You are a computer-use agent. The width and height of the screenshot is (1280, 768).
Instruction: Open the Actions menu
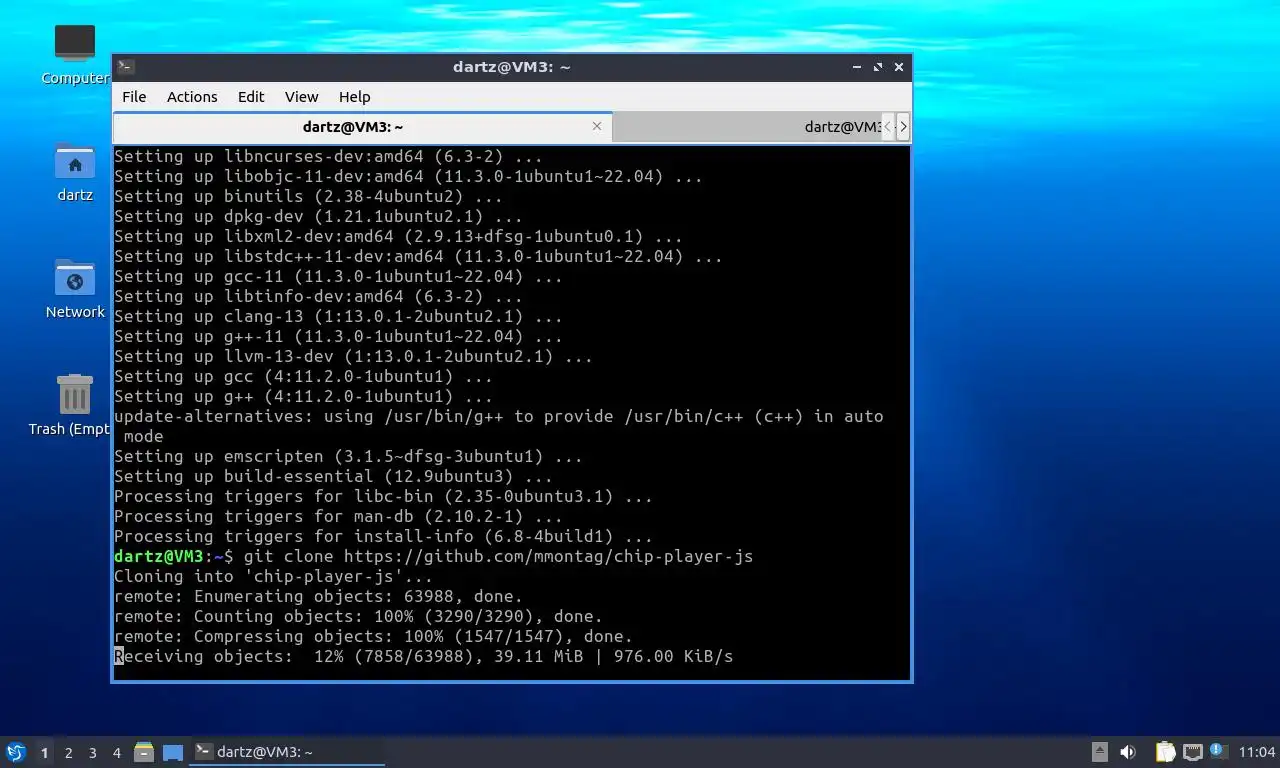pos(192,97)
